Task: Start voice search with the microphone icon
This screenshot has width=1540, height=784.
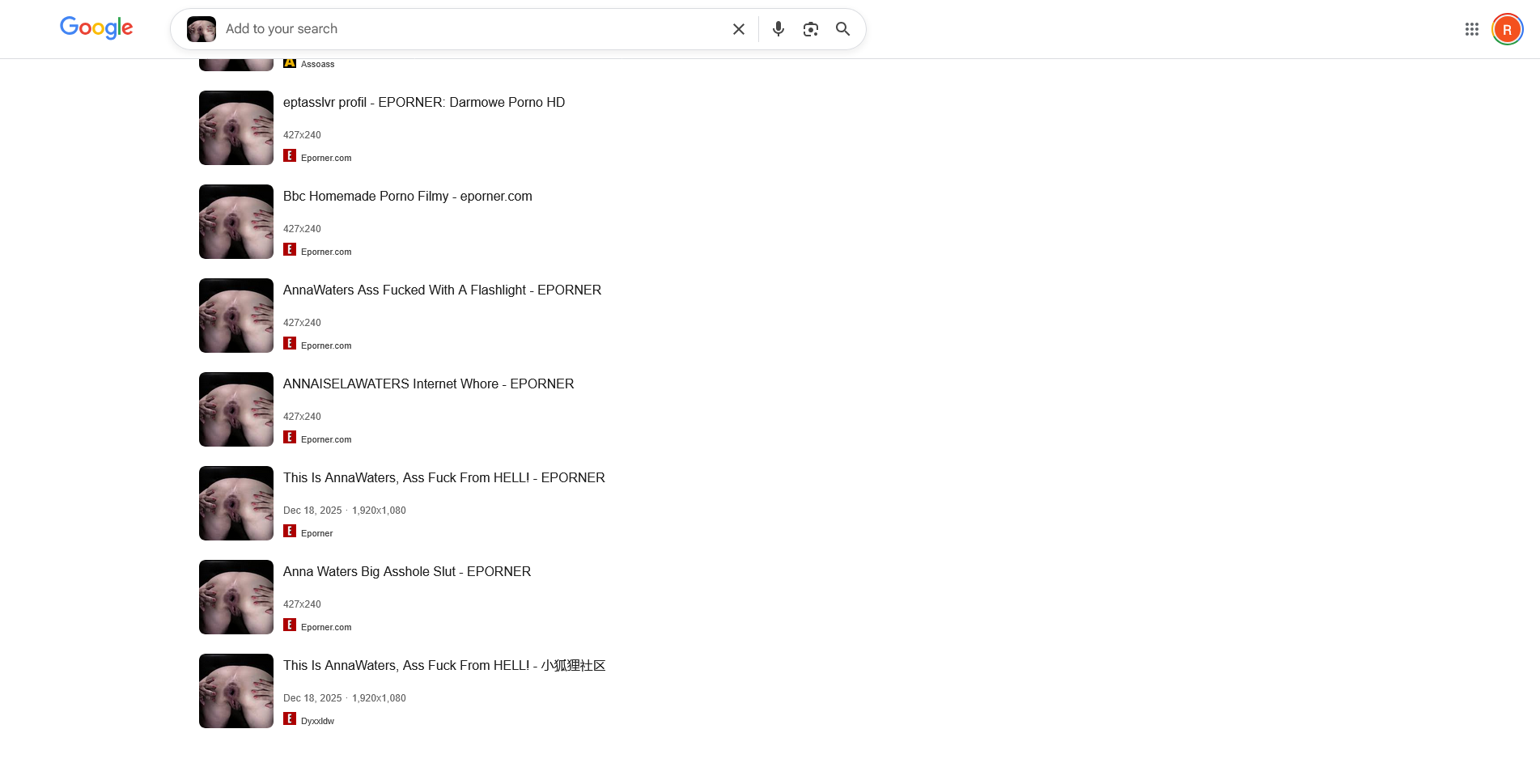Action: pyautogui.click(x=778, y=29)
